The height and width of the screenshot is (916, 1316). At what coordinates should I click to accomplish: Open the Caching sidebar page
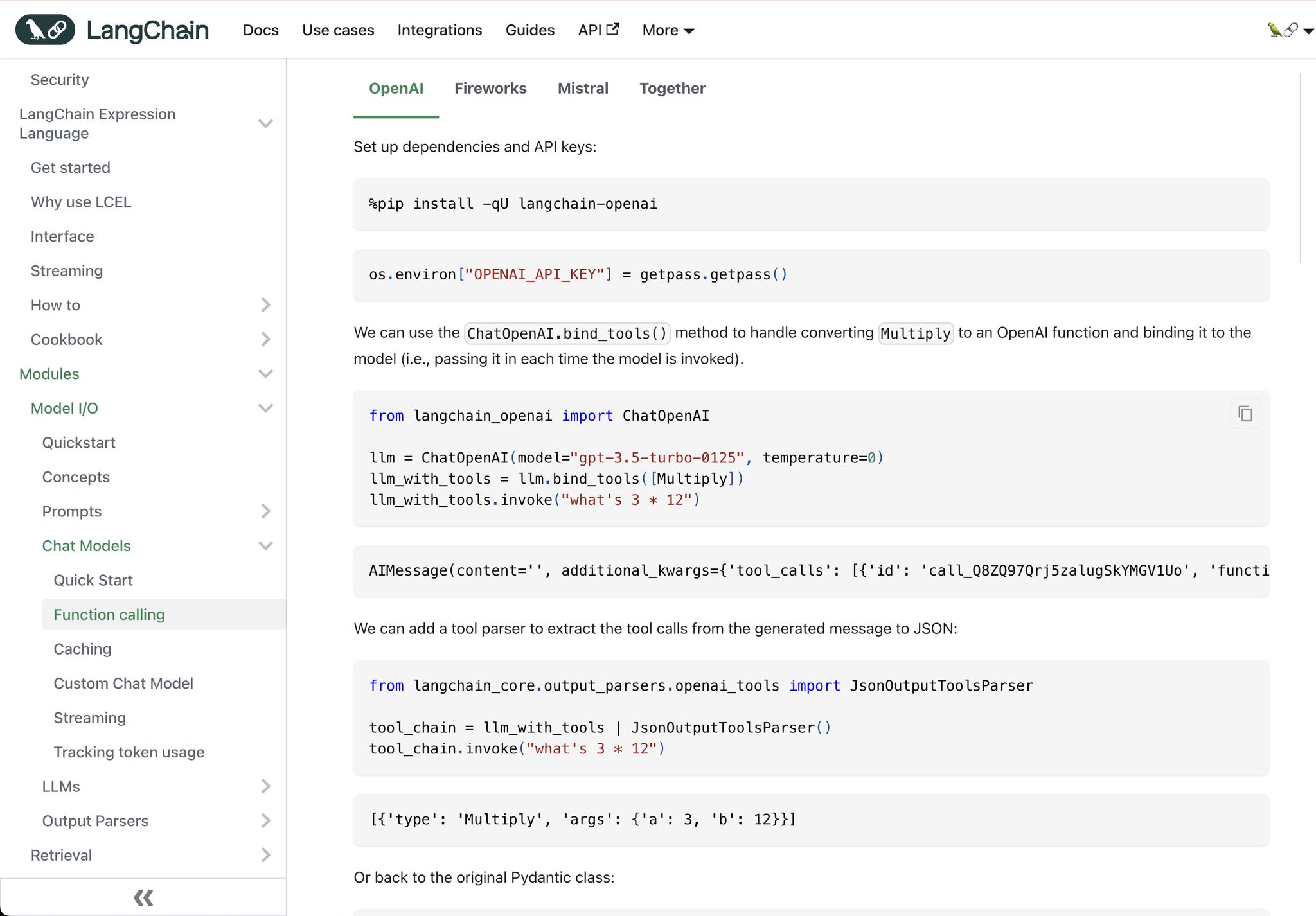click(x=82, y=649)
